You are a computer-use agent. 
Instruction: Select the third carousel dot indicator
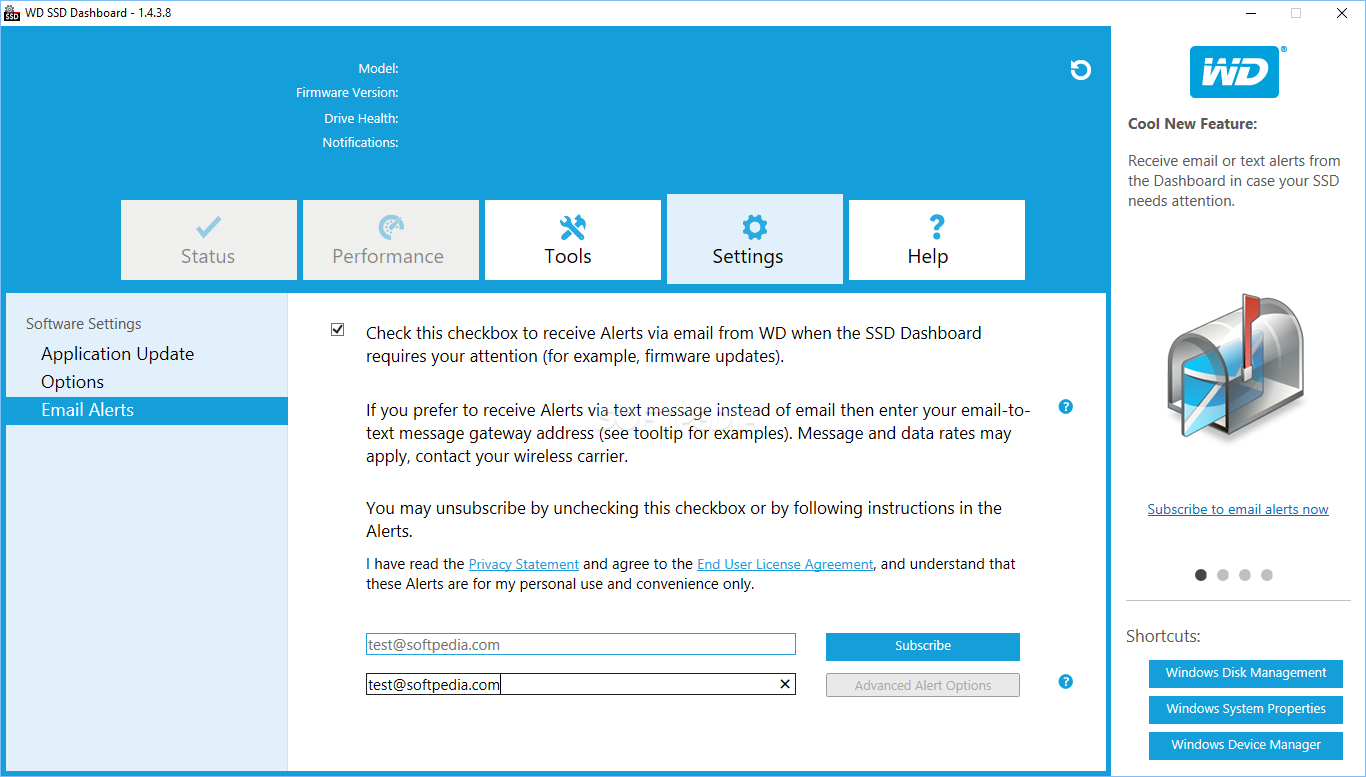1245,575
